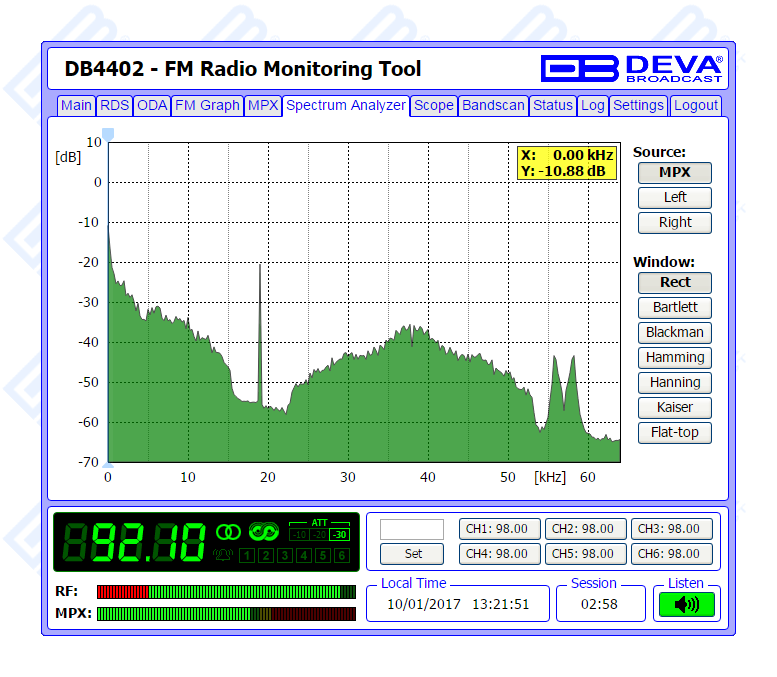The image size is (777, 677).
Task: Click the green Listen speaker button
Action: point(686,604)
